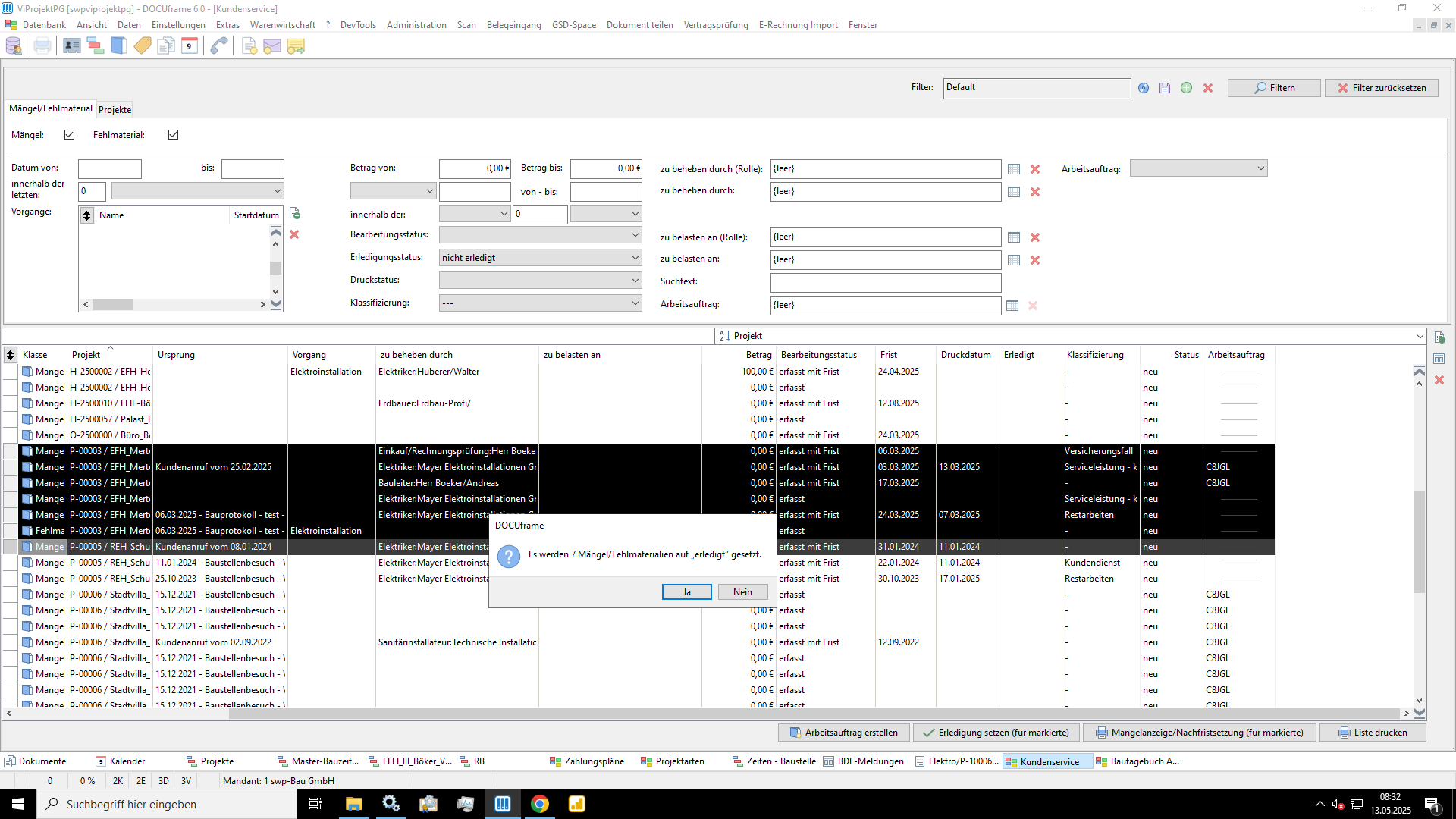Open the Administration menu
The width and height of the screenshot is (1456, 819).
pyautogui.click(x=416, y=25)
